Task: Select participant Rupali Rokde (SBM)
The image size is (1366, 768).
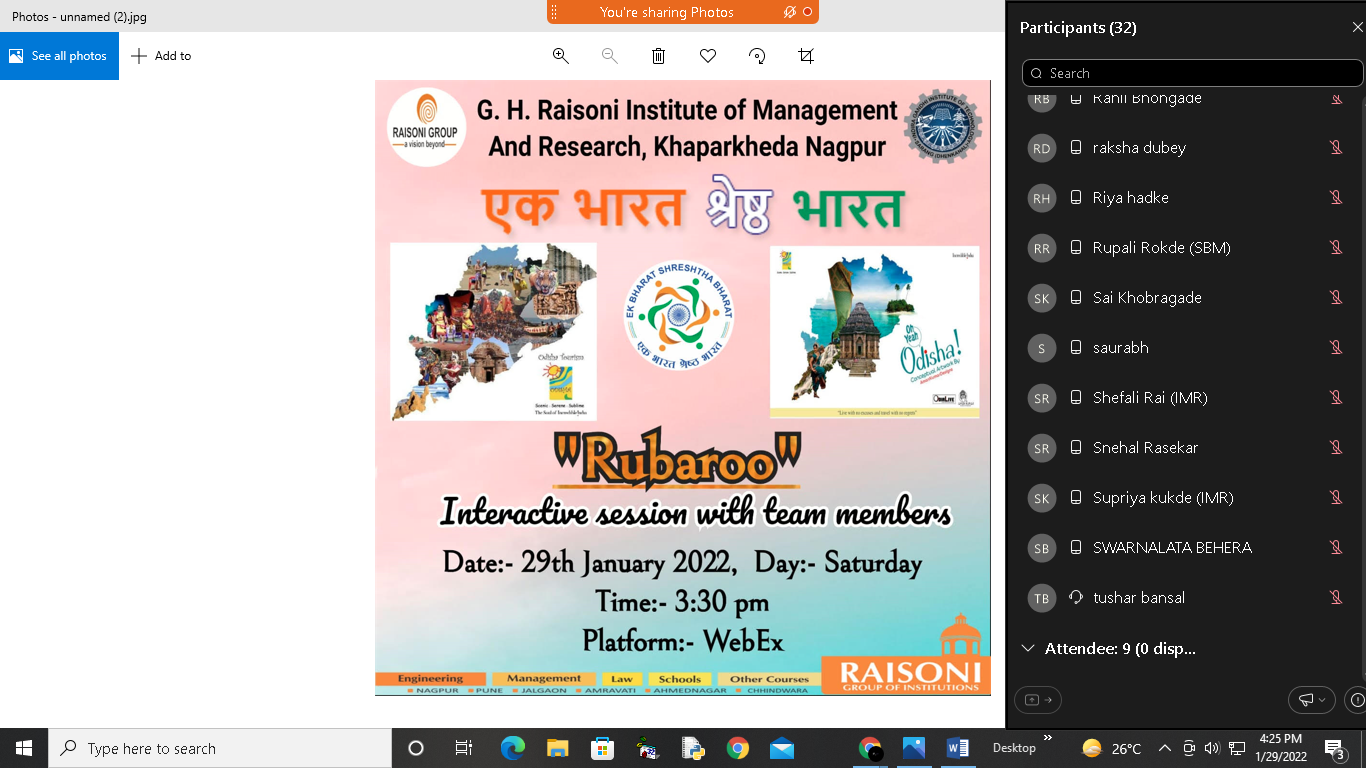Action: pyautogui.click(x=1185, y=248)
